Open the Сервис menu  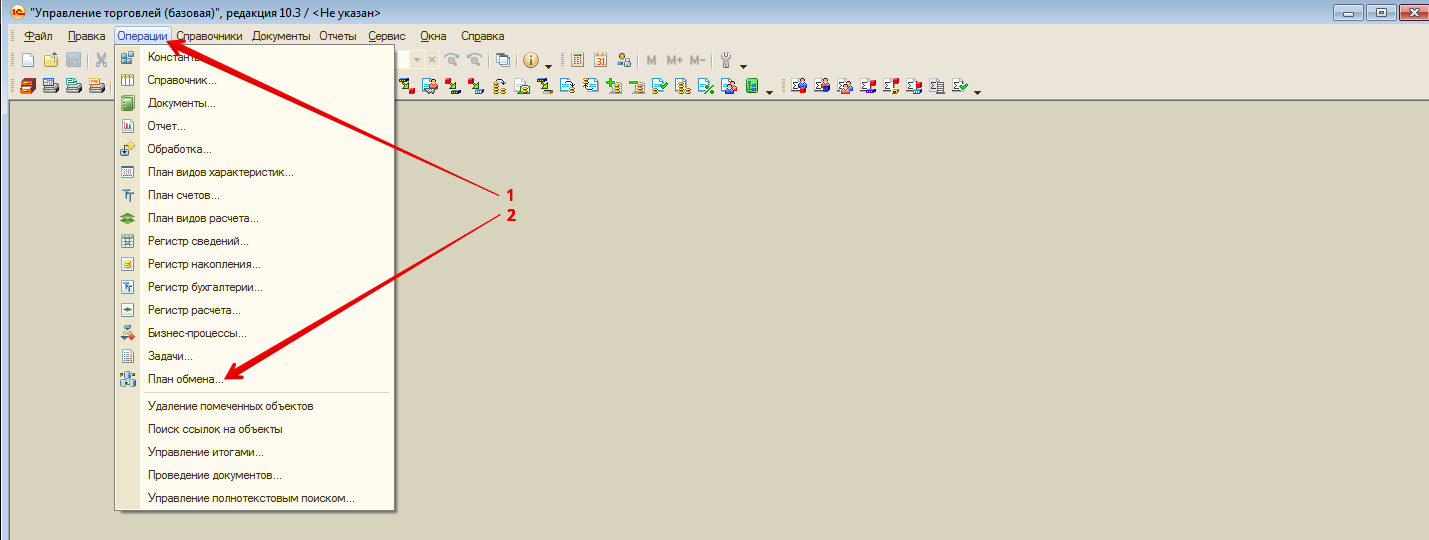pos(386,36)
